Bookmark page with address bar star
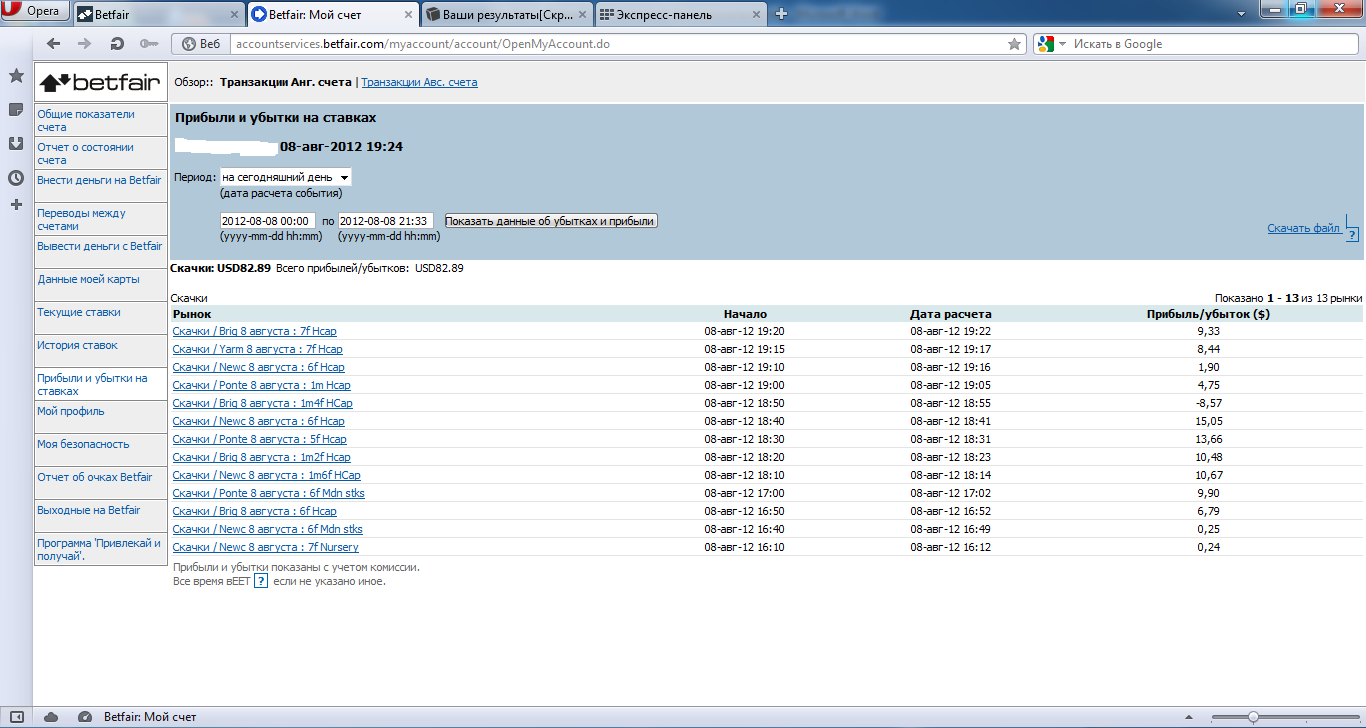1366x728 pixels. pos(1014,44)
